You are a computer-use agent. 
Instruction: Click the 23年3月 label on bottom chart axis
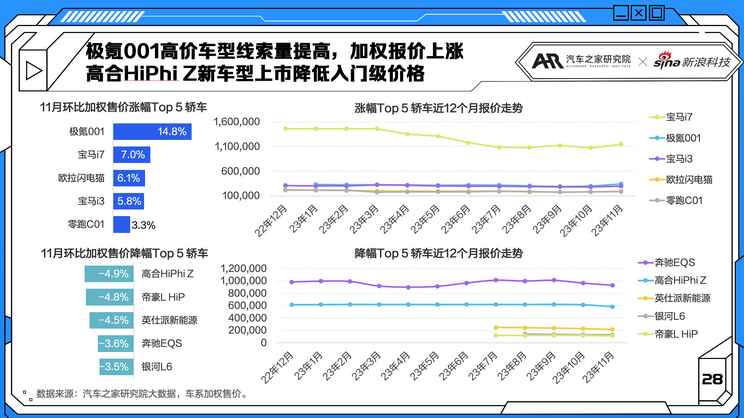tap(365, 367)
